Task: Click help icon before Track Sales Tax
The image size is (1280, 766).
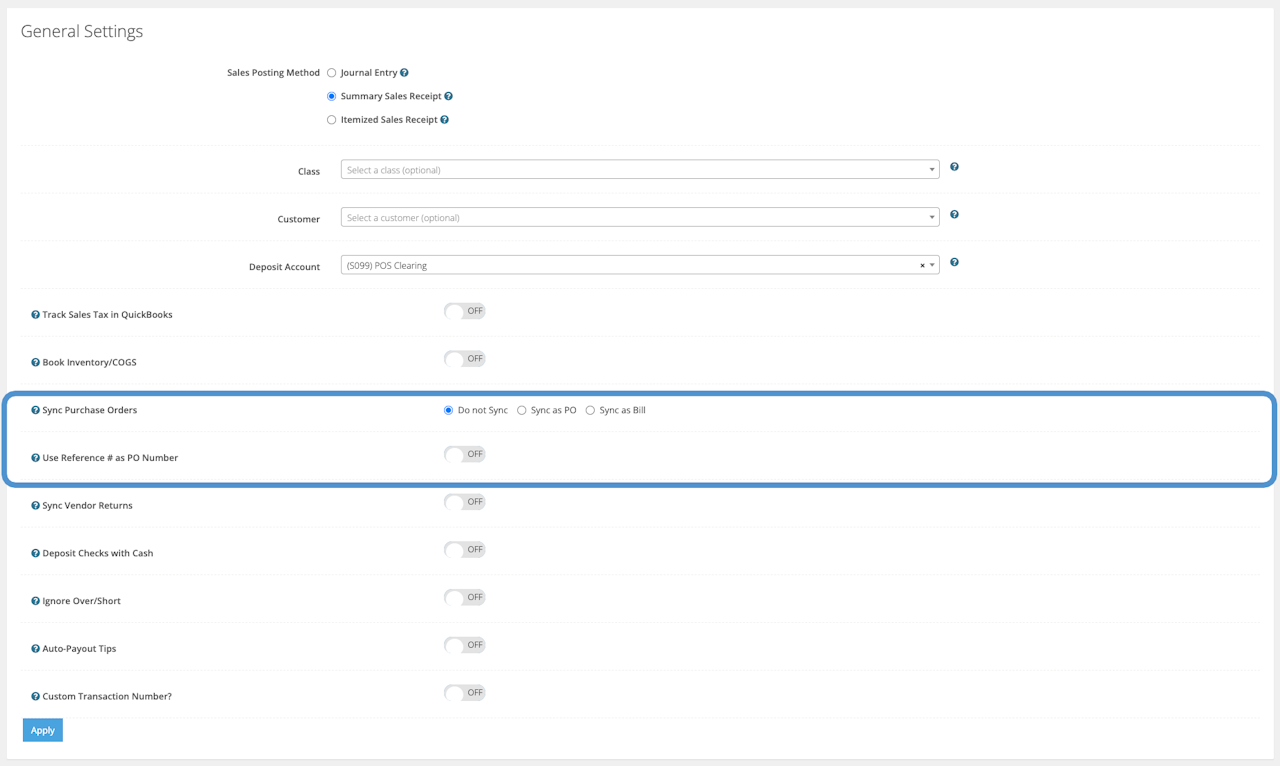Action: coord(35,315)
